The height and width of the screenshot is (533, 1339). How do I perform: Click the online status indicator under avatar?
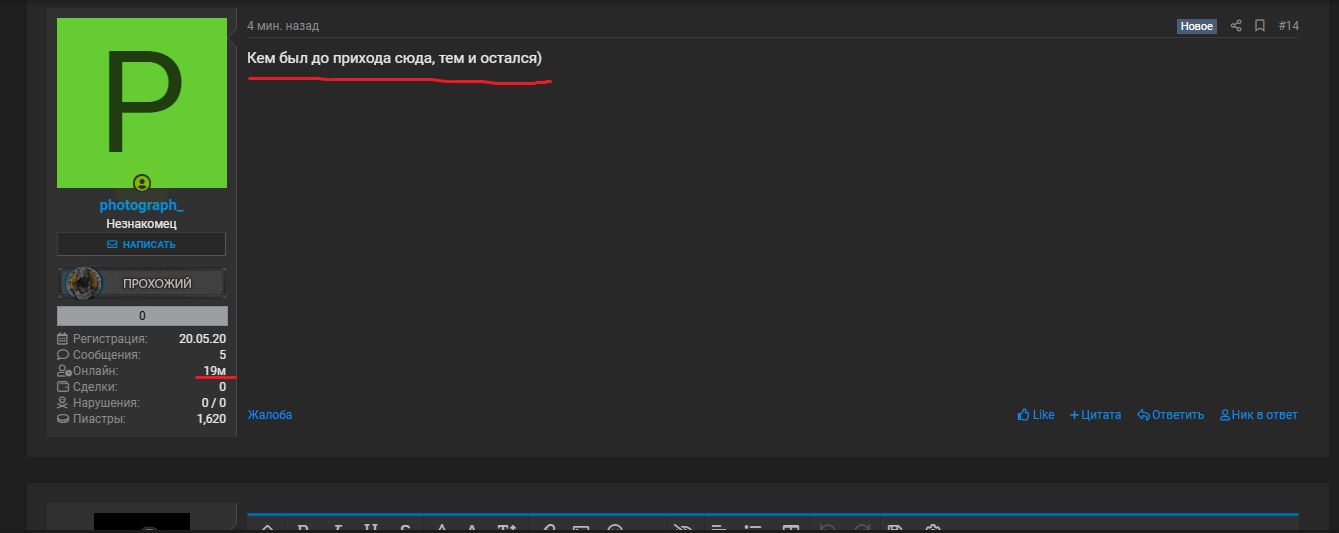pos(142,183)
